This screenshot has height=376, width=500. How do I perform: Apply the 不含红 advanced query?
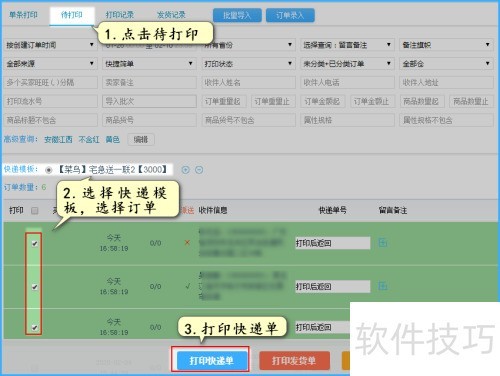point(89,139)
